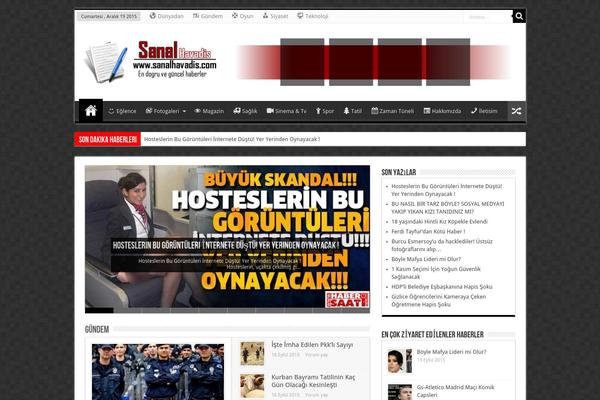Click the phone icon beside İletişim
Screen dimensions: 600x400
click(x=474, y=111)
